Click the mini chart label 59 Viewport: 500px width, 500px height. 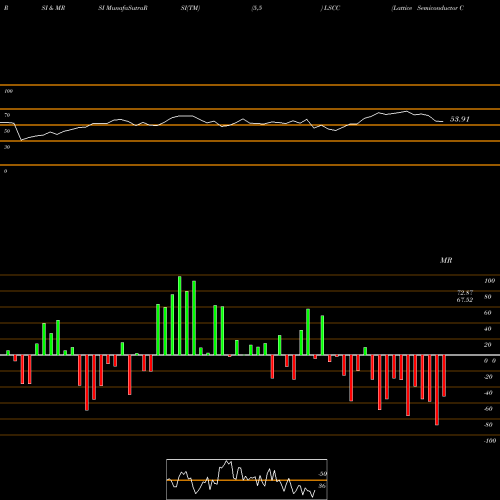coord(323,474)
